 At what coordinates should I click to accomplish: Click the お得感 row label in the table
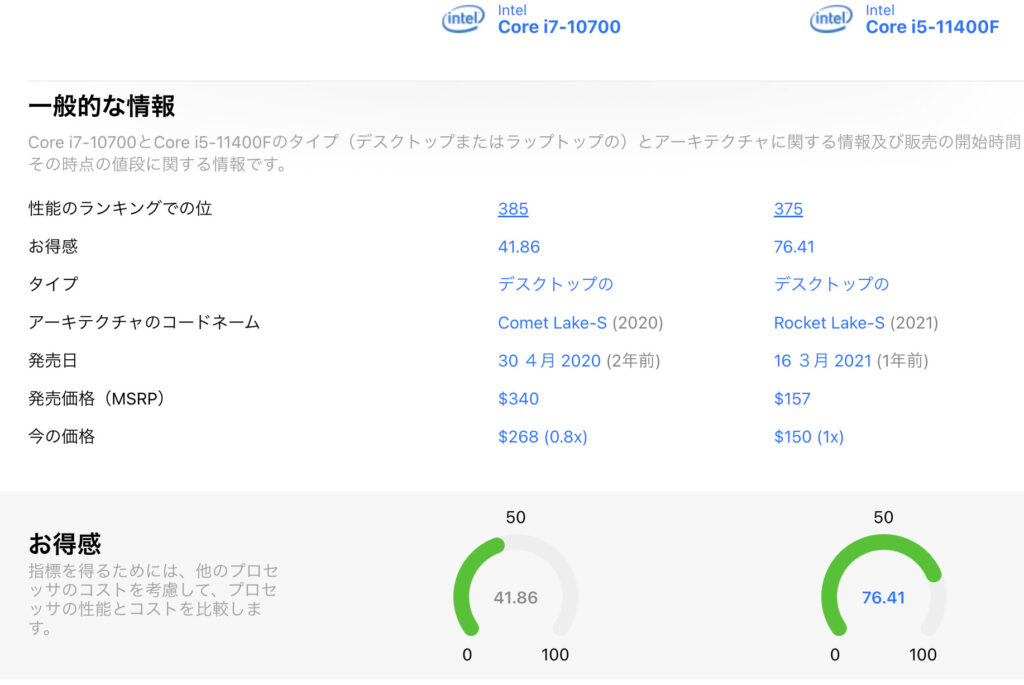point(53,246)
